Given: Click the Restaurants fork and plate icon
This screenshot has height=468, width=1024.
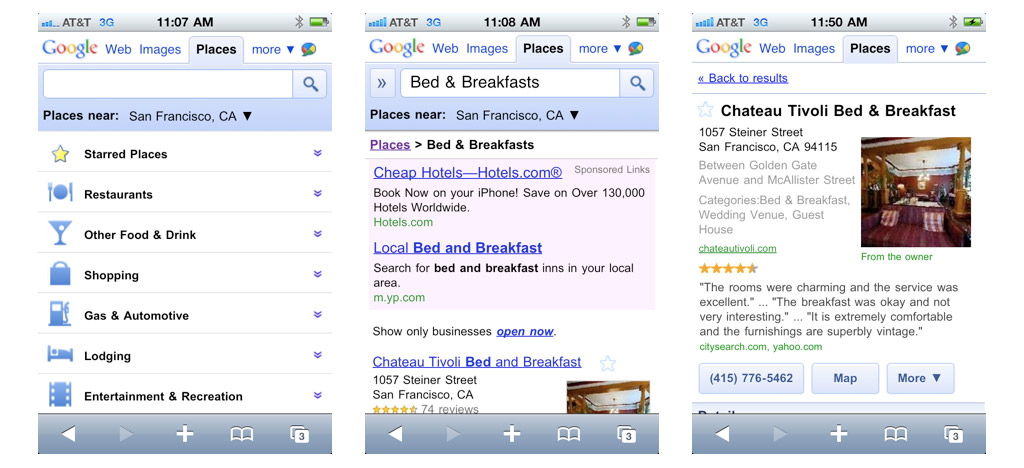Looking at the screenshot, I should (60, 193).
